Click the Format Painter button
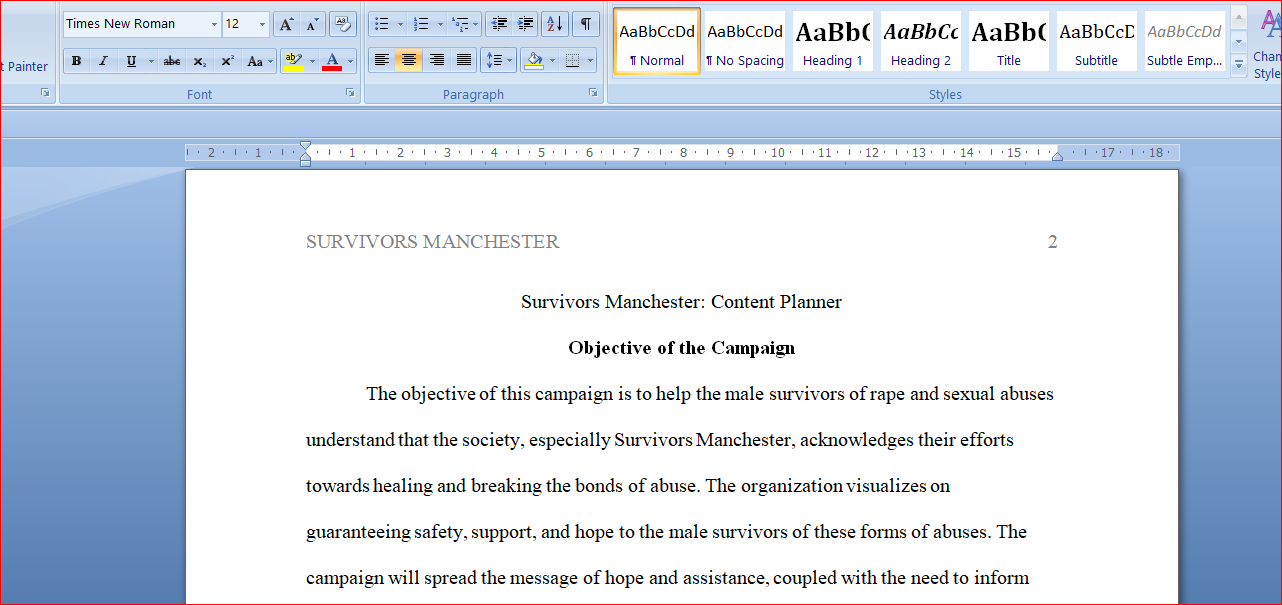1282x605 pixels. coord(25,66)
